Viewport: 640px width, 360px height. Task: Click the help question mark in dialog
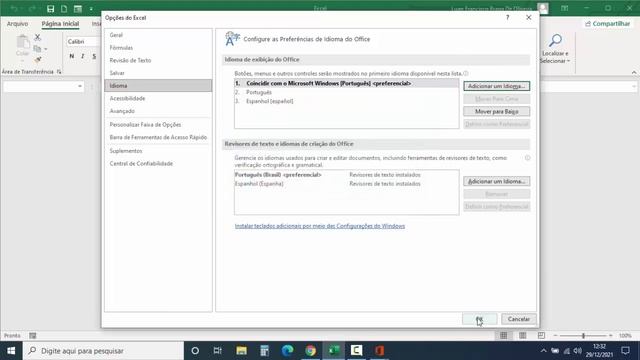coord(507,18)
